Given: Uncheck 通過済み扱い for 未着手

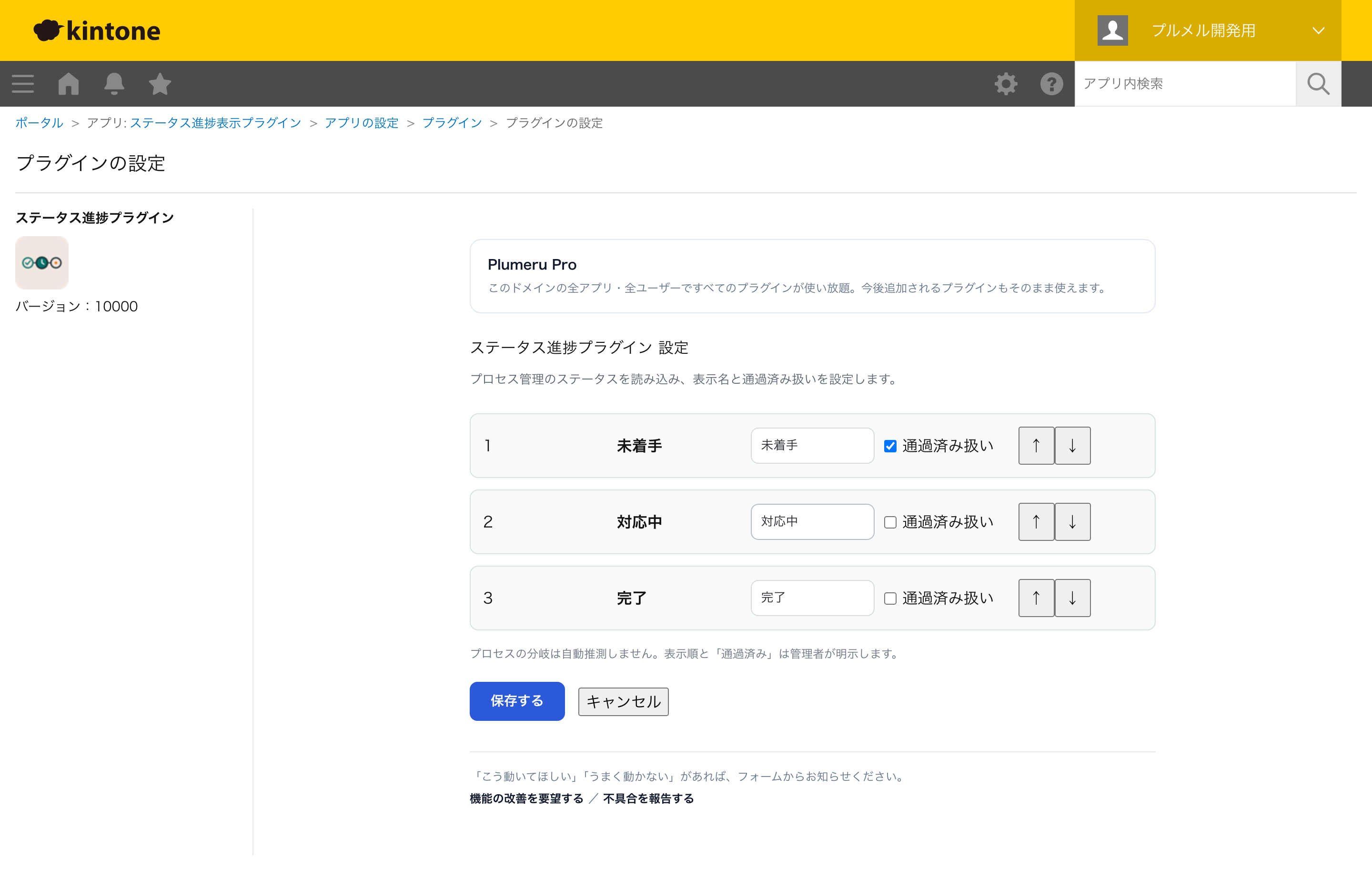Looking at the screenshot, I should click(x=890, y=446).
